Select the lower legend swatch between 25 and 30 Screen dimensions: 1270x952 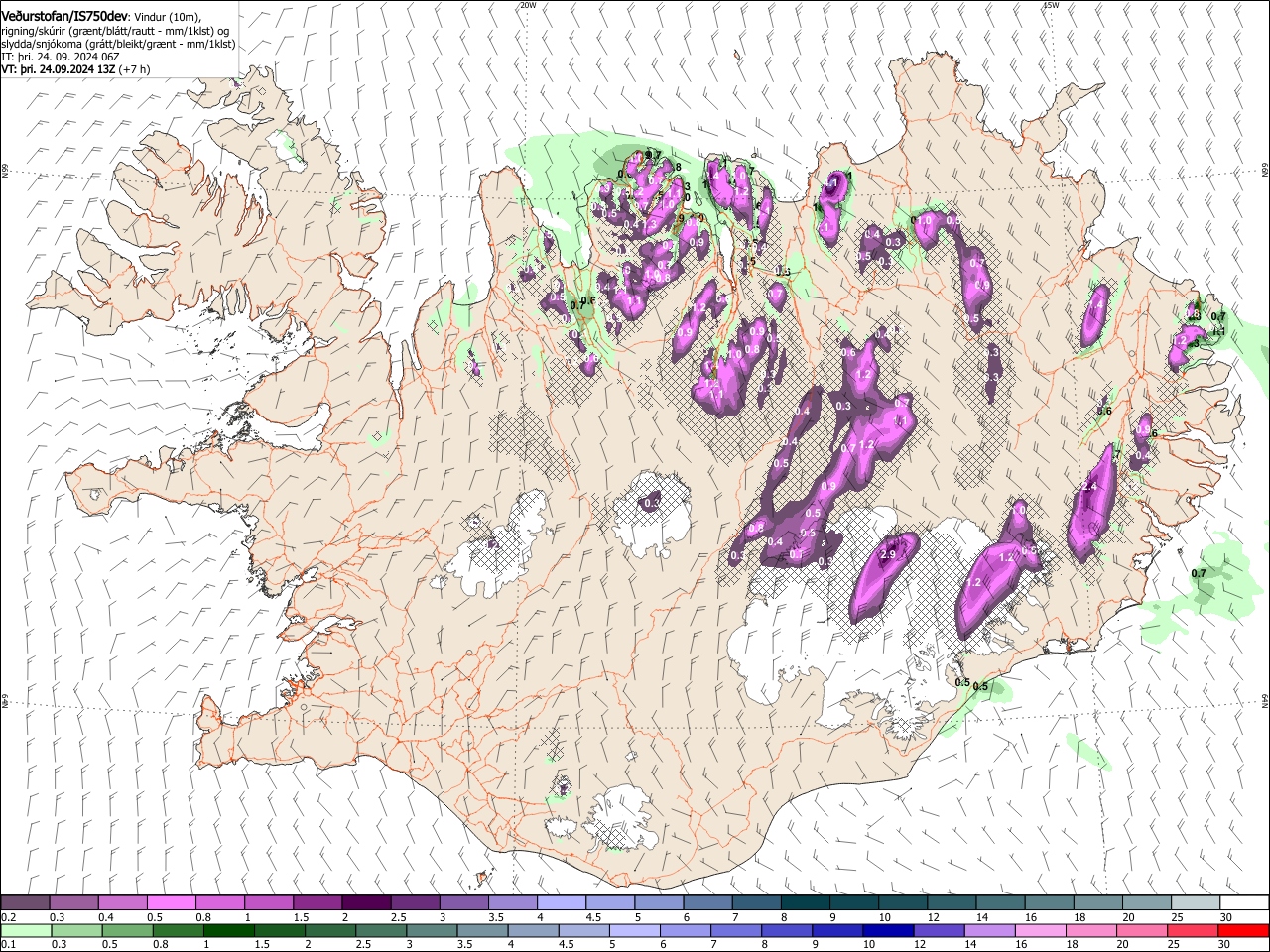[x=1193, y=930]
